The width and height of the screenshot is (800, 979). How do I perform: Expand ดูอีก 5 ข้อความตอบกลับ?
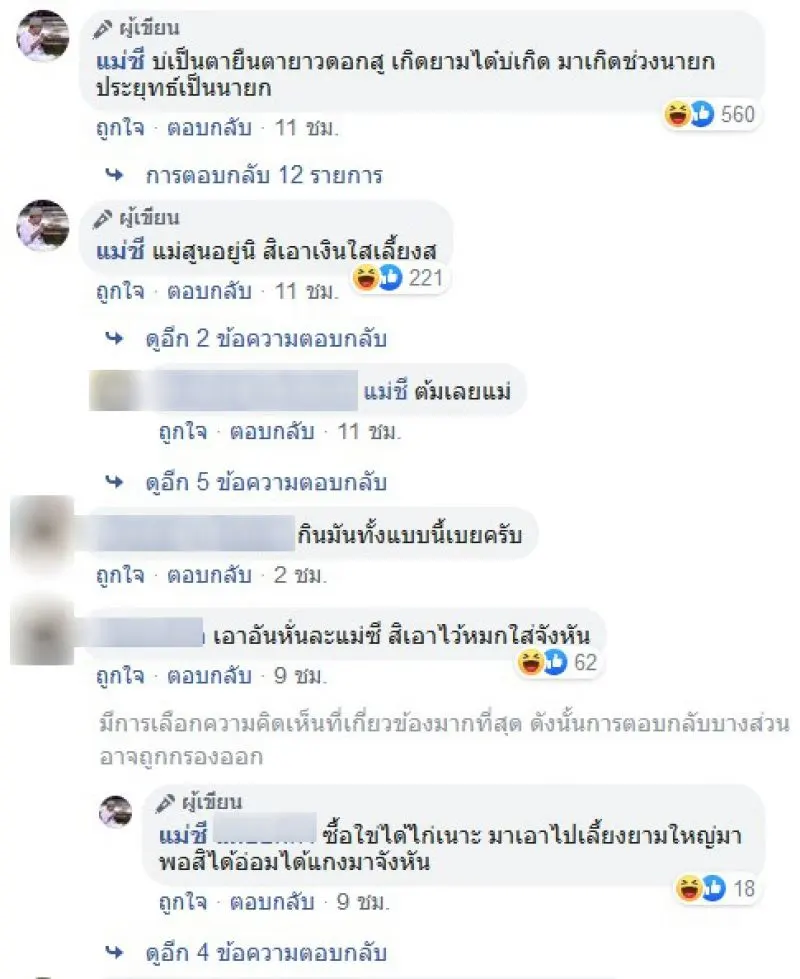pos(266,483)
